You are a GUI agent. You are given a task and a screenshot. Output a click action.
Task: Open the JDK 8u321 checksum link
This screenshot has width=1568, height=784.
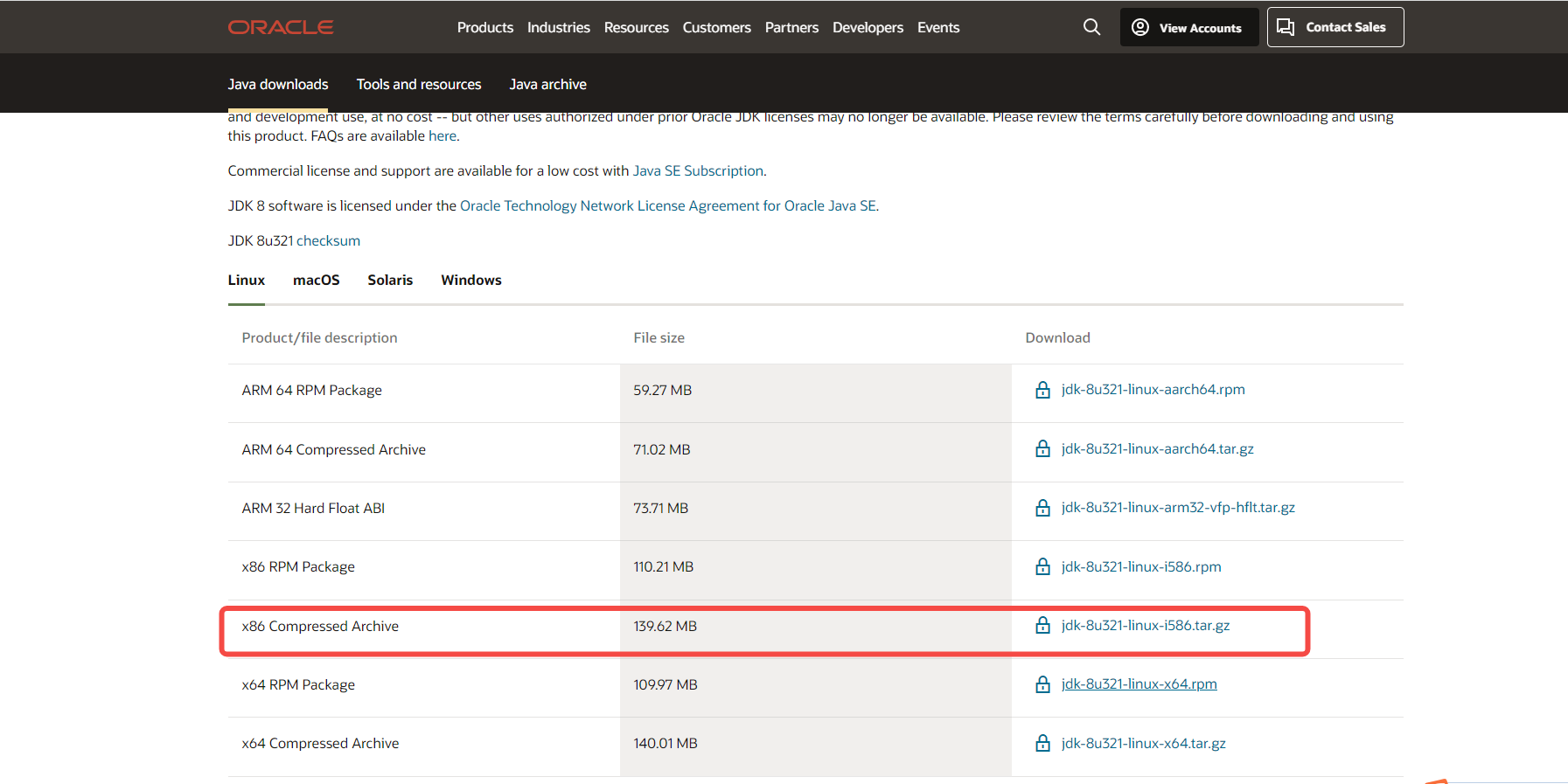coord(328,240)
